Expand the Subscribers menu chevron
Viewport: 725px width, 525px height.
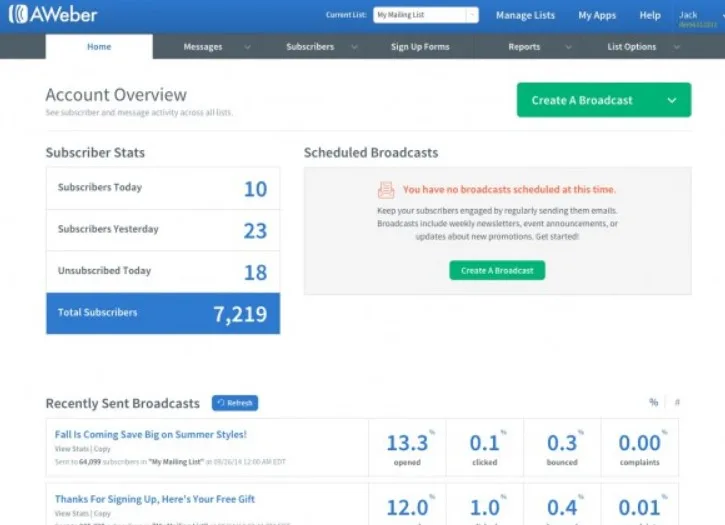(355, 47)
